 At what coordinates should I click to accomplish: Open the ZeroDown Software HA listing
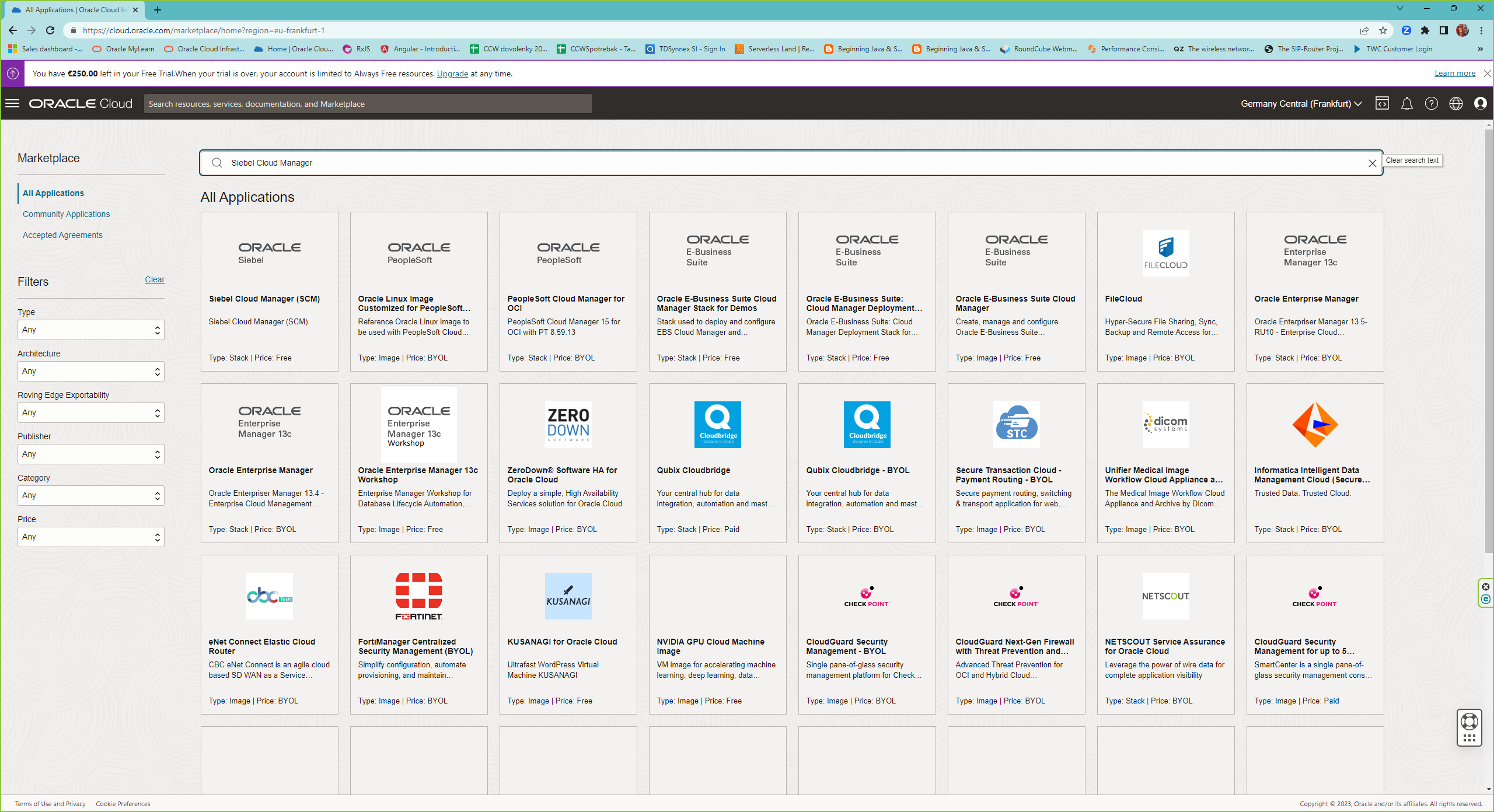pyautogui.click(x=568, y=463)
